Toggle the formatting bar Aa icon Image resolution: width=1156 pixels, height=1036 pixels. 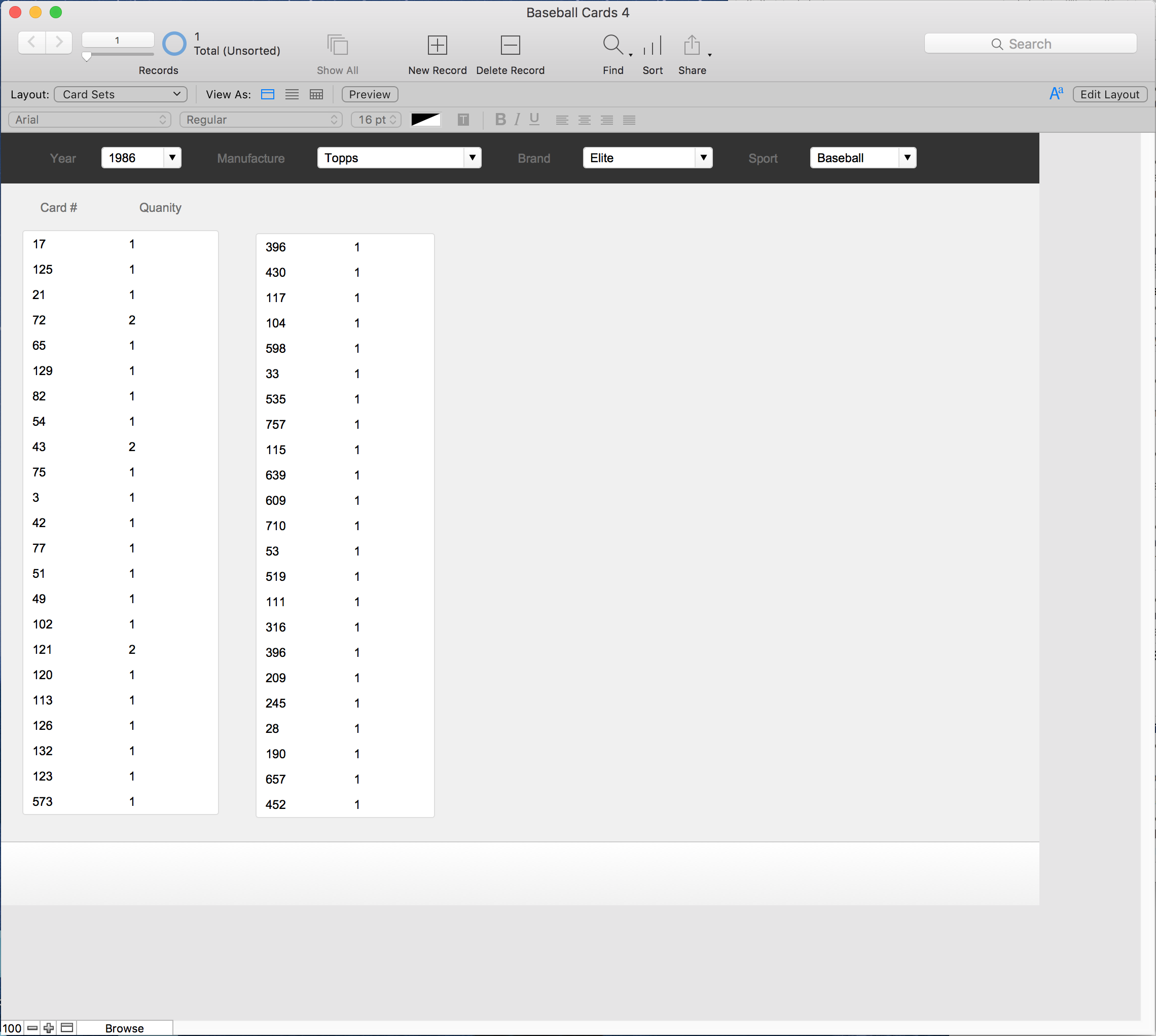click(1056, 94)
